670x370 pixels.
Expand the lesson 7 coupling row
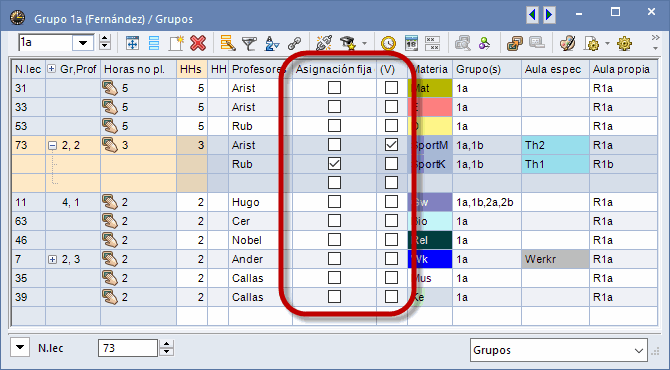pyautogui.click(x=52, y=259)
